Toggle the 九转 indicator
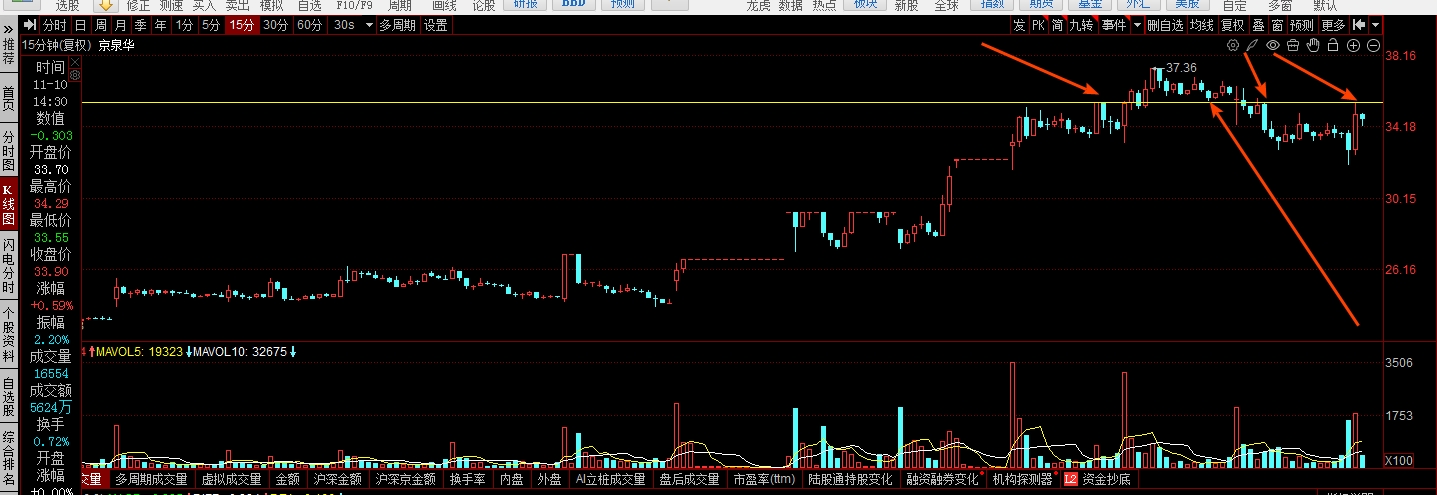 (1082, 25)
